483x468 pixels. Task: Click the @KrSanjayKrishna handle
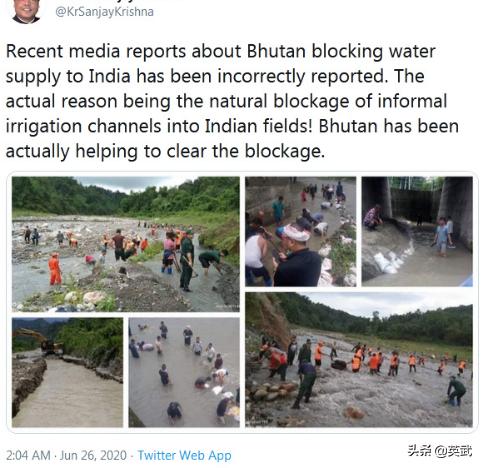tap(104, 12)
